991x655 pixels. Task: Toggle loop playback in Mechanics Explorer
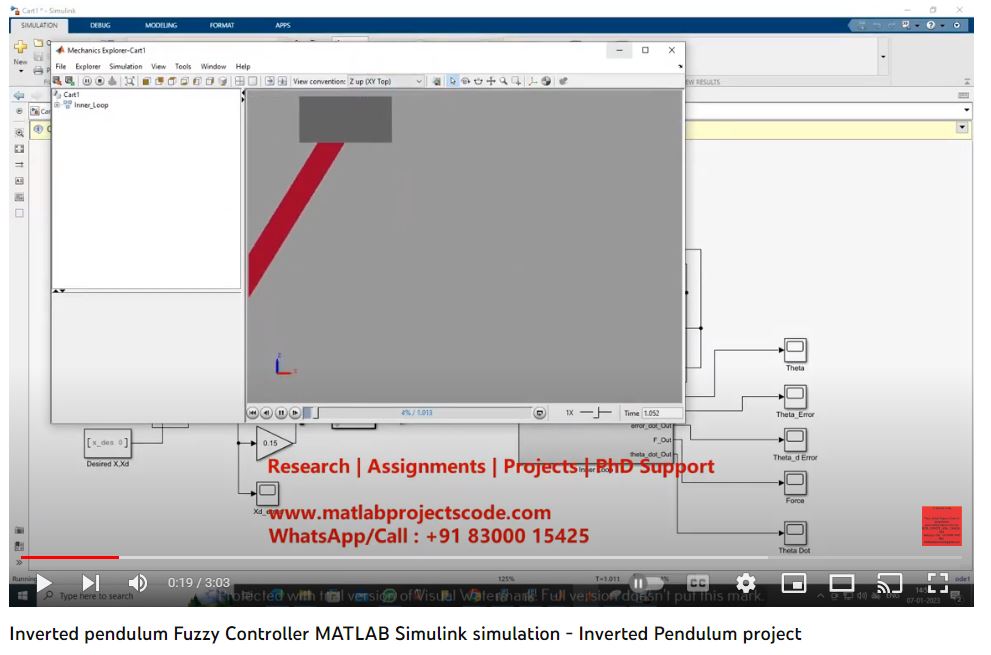[539, 412]
